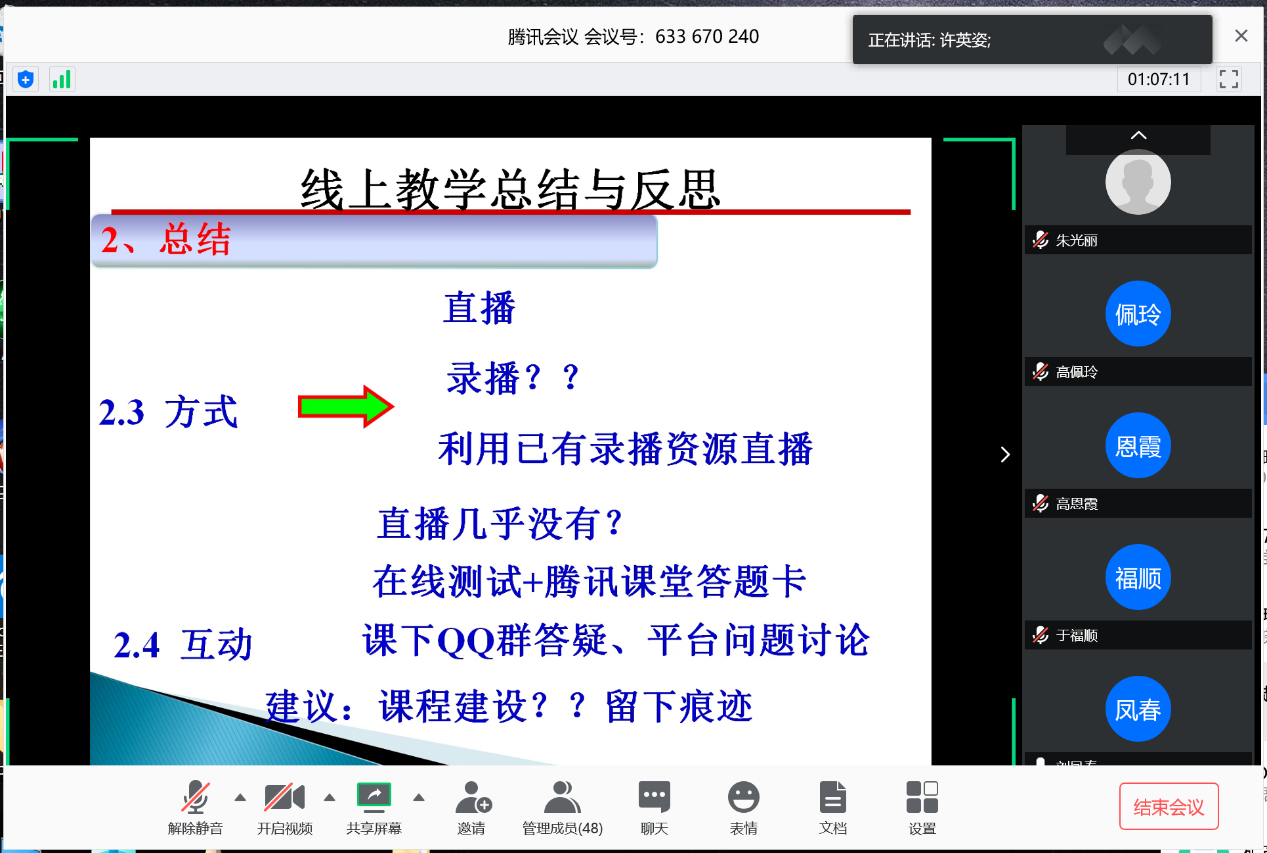Open the 文档 documents icon
1267x853 pixels.
point(832,807)
